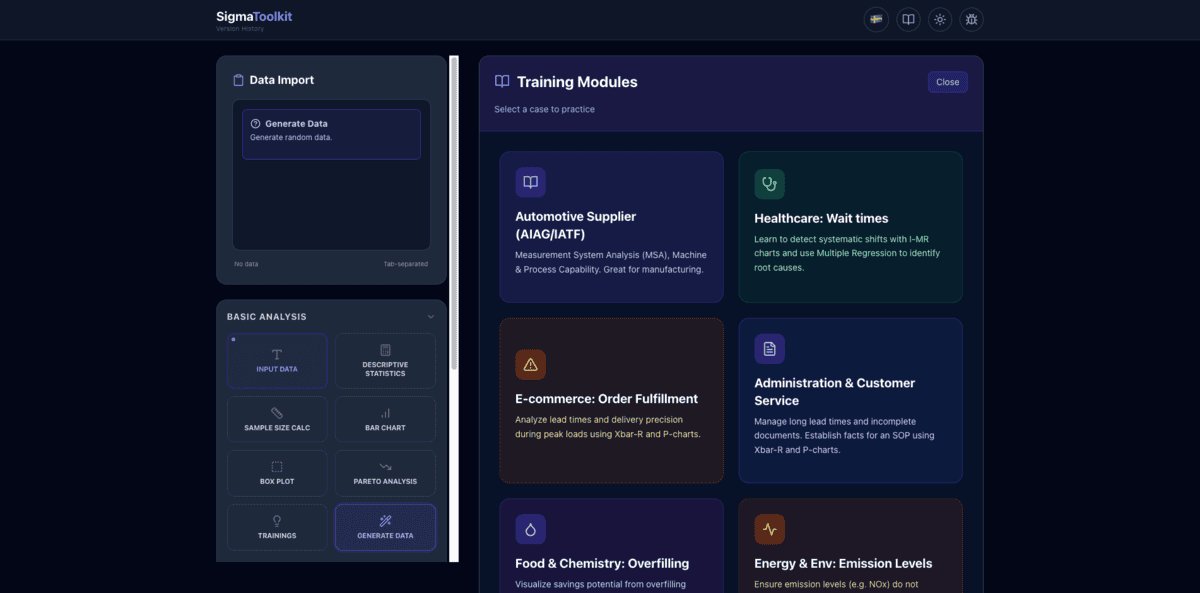
Task: Click the 'No data' status text
Action: point(246,264)
